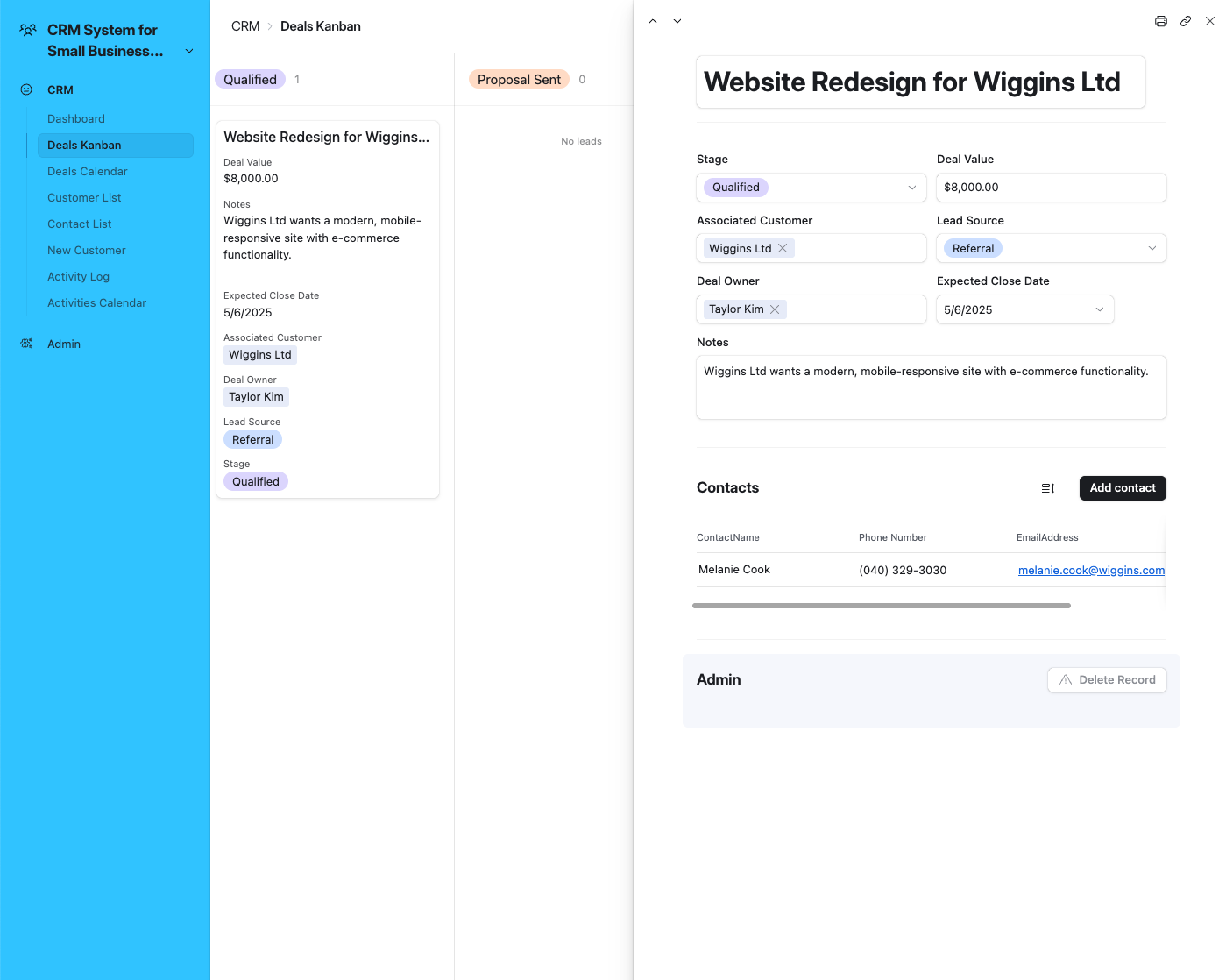
Task: Dismiss the Referral lead source chip
Action: pos(973,248)
